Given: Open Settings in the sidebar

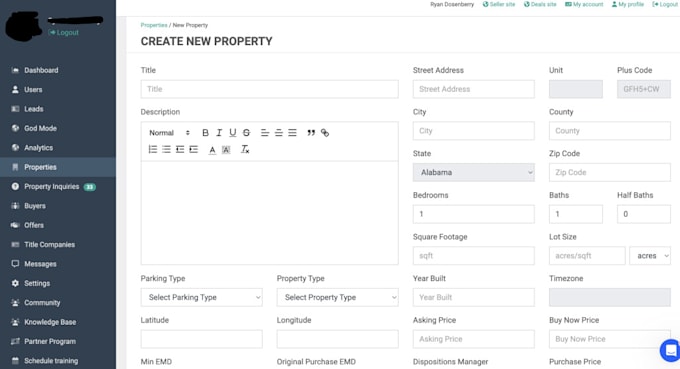Looking at the screenshot, I should coord(58,283).
